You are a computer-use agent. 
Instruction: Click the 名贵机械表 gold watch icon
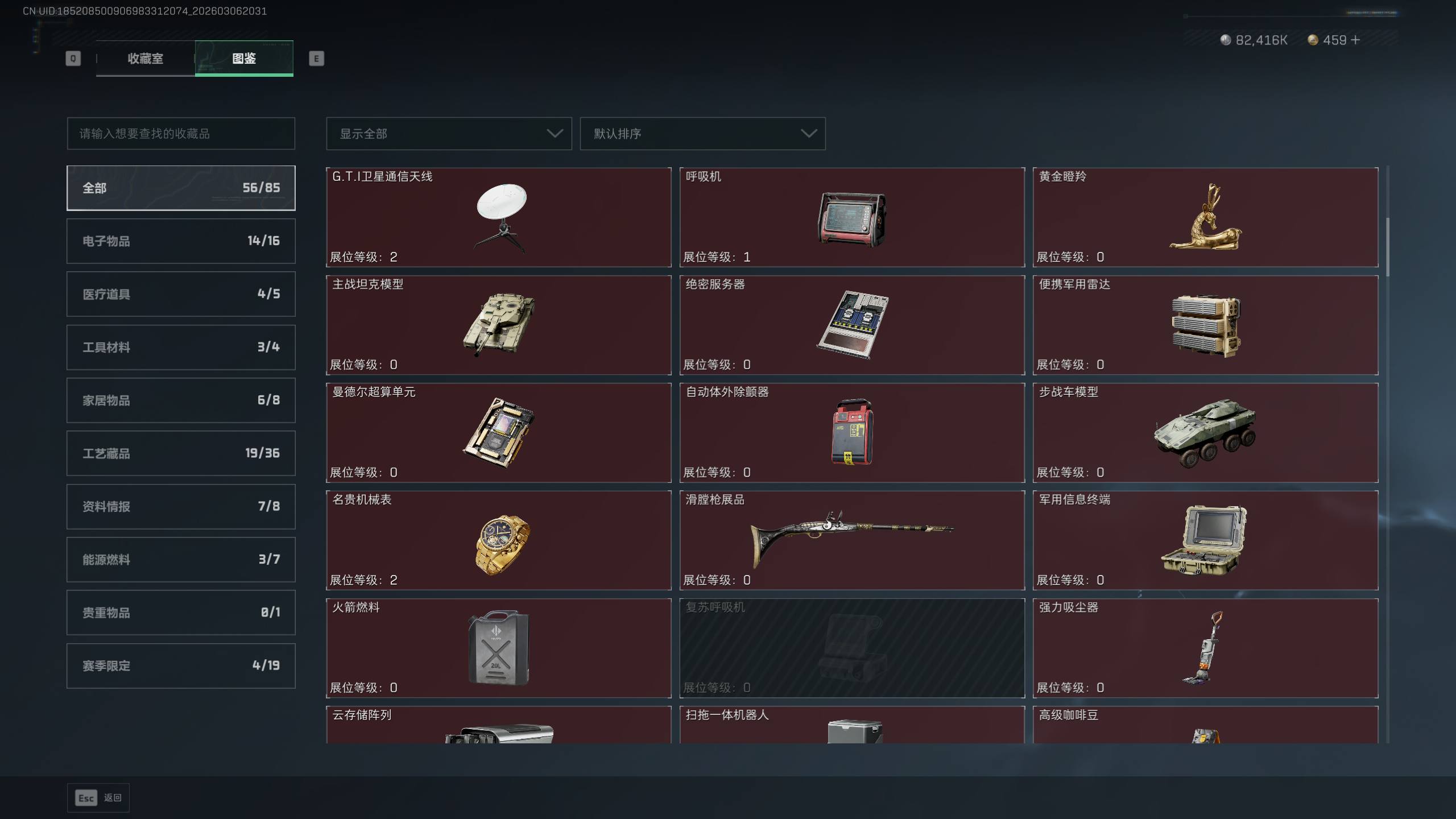coord(502,544)
